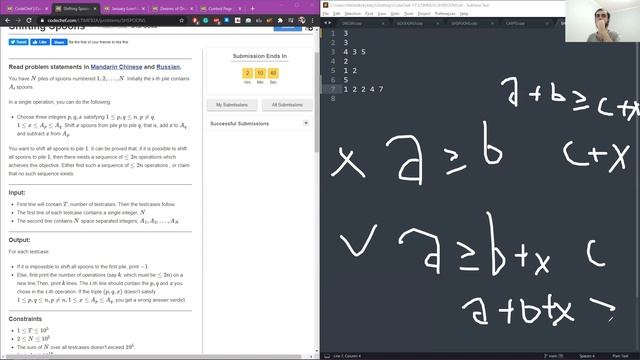This screenshot has width=640, height=360.
Task: Click the Plain Text syntax selector
Action: coord(620,356)
